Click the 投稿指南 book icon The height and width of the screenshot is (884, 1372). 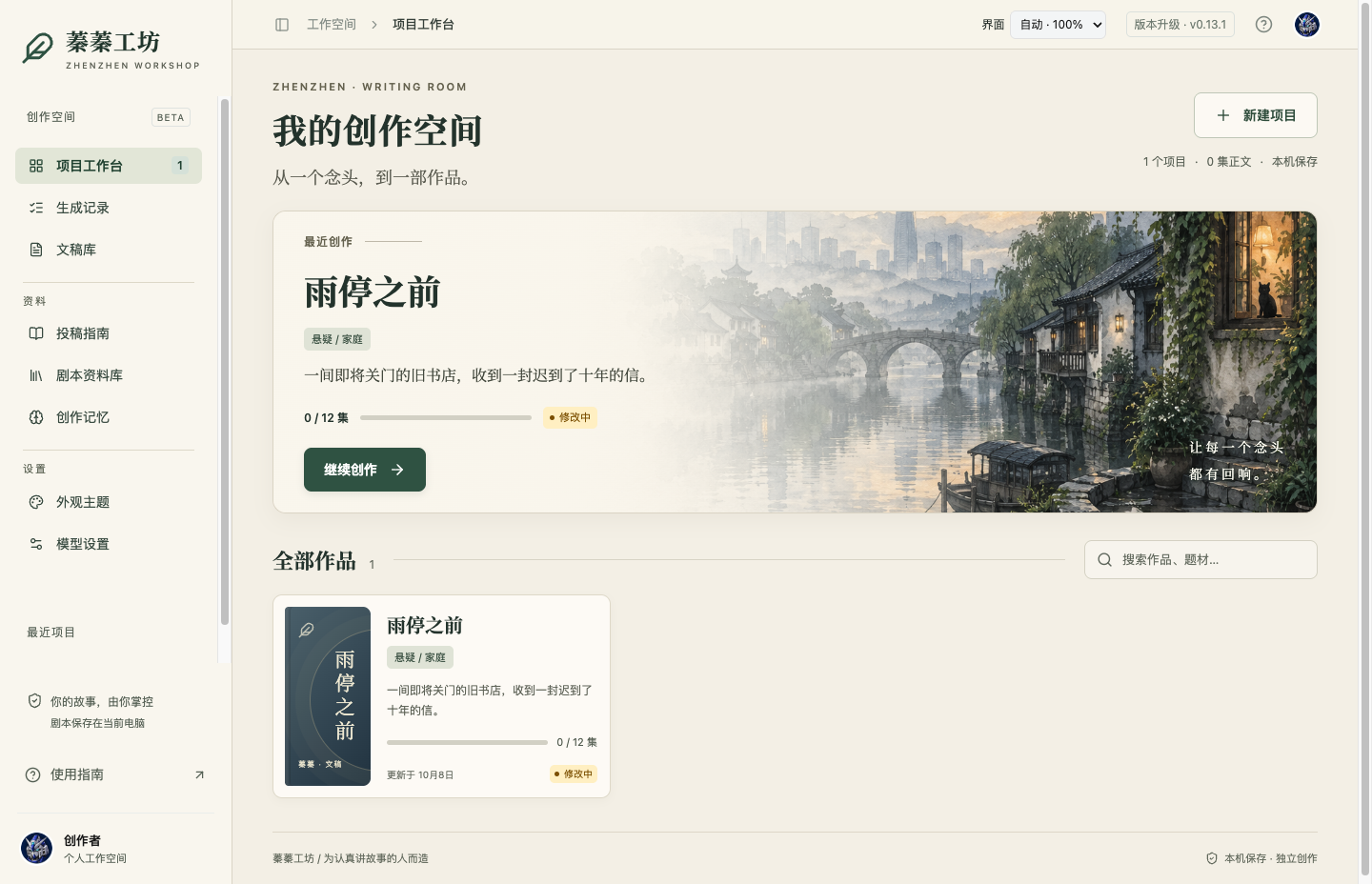(36, 333)
